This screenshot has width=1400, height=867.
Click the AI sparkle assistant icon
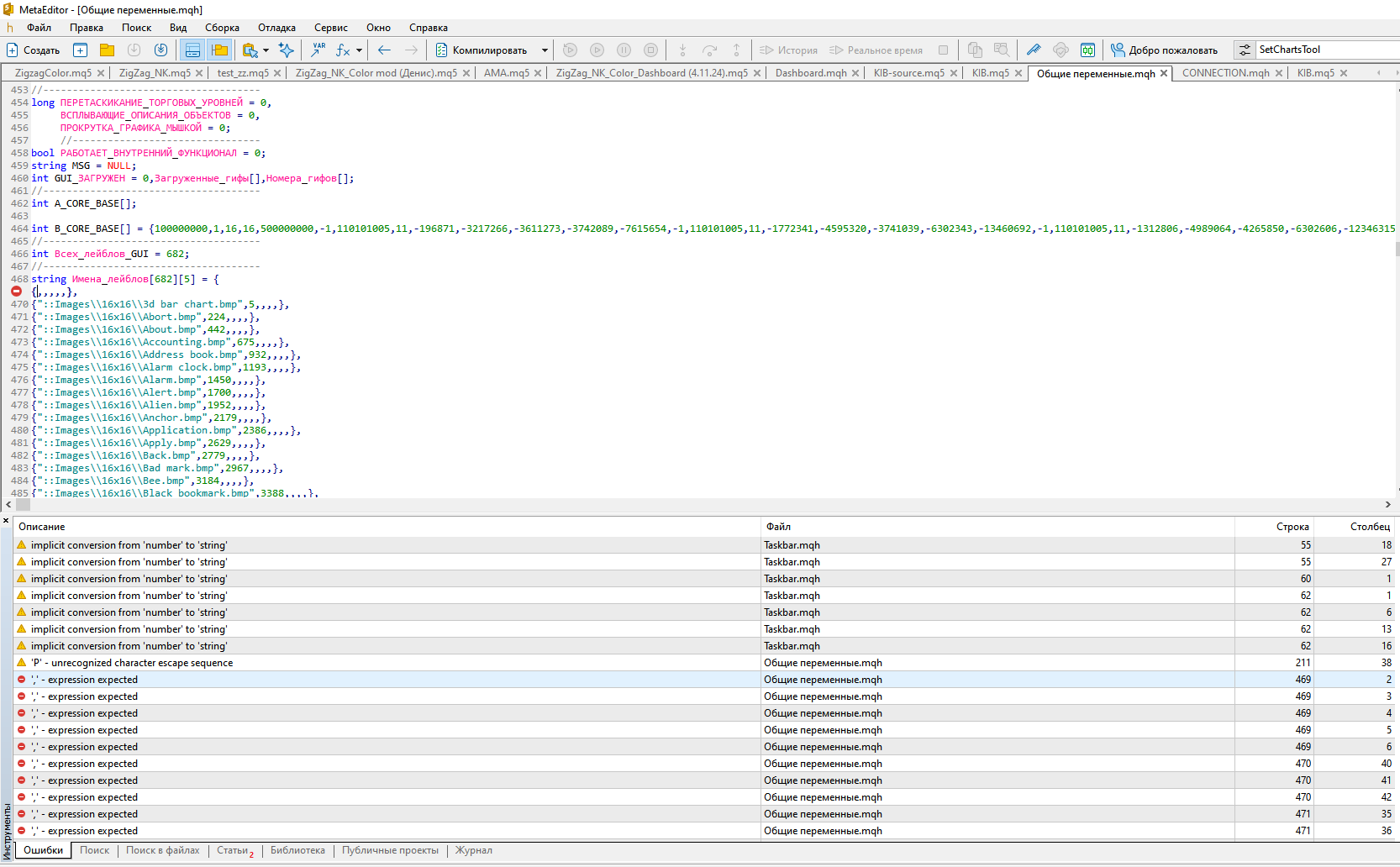287,50
